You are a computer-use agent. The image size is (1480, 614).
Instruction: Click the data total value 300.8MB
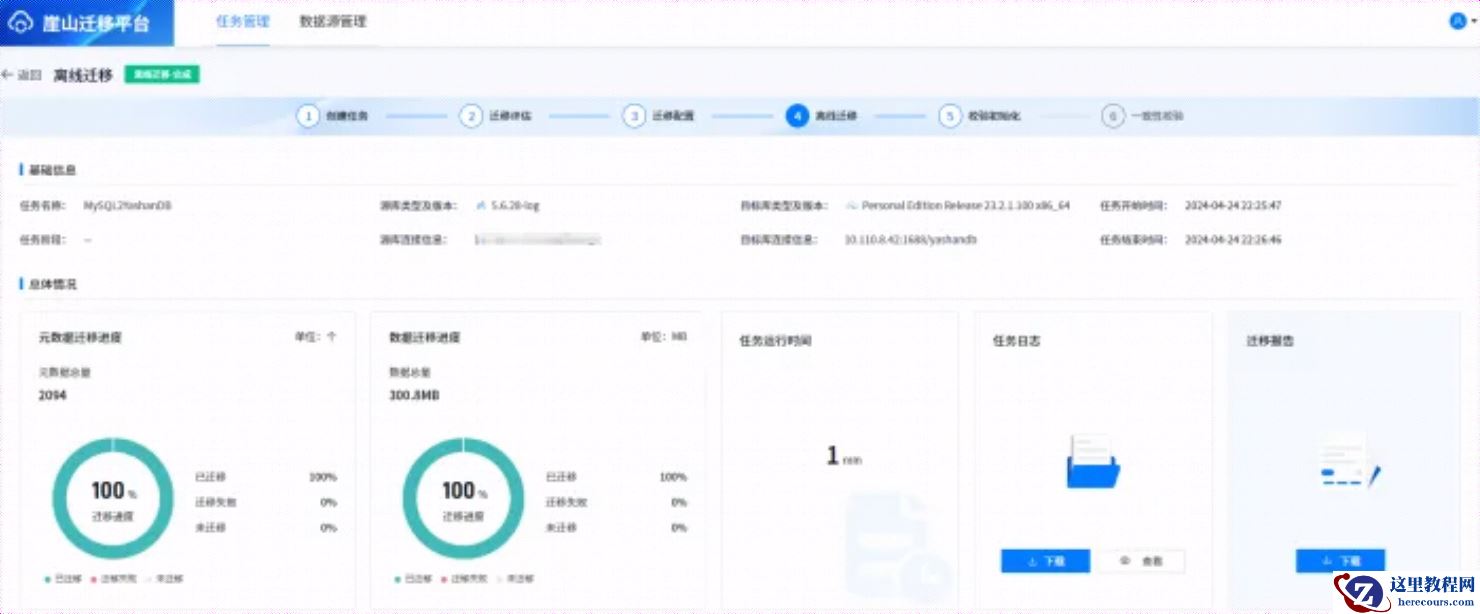click(x=414, y=395)
